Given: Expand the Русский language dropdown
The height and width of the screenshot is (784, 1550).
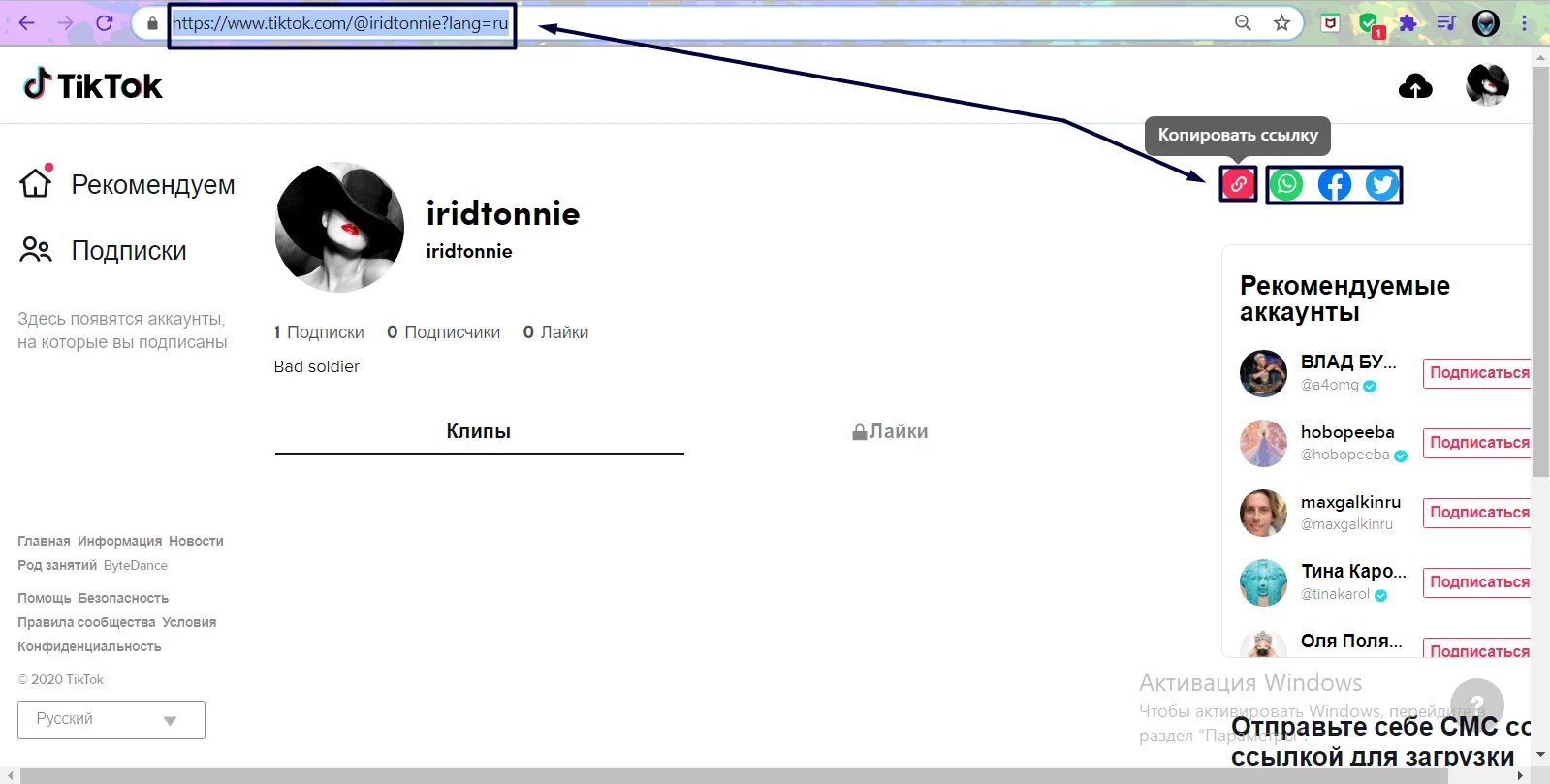Looking at the screenshot, I should coord(111,720).
